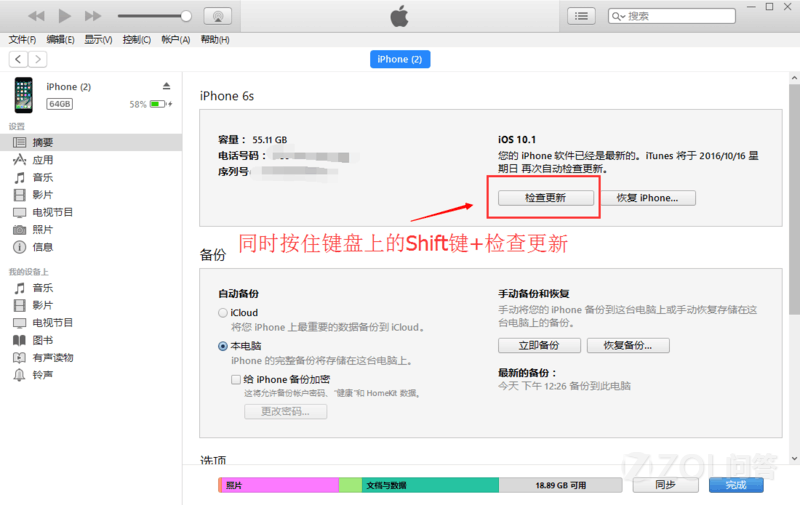Click the fast-forward playback button

click(93, 16)
